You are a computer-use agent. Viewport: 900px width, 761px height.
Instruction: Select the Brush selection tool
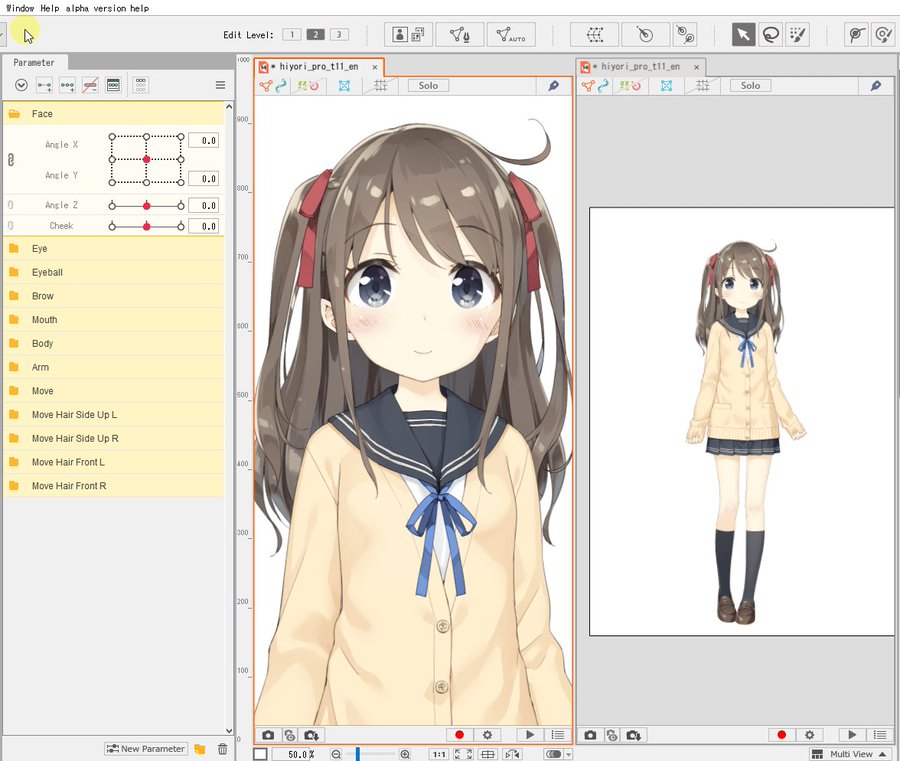797,35
